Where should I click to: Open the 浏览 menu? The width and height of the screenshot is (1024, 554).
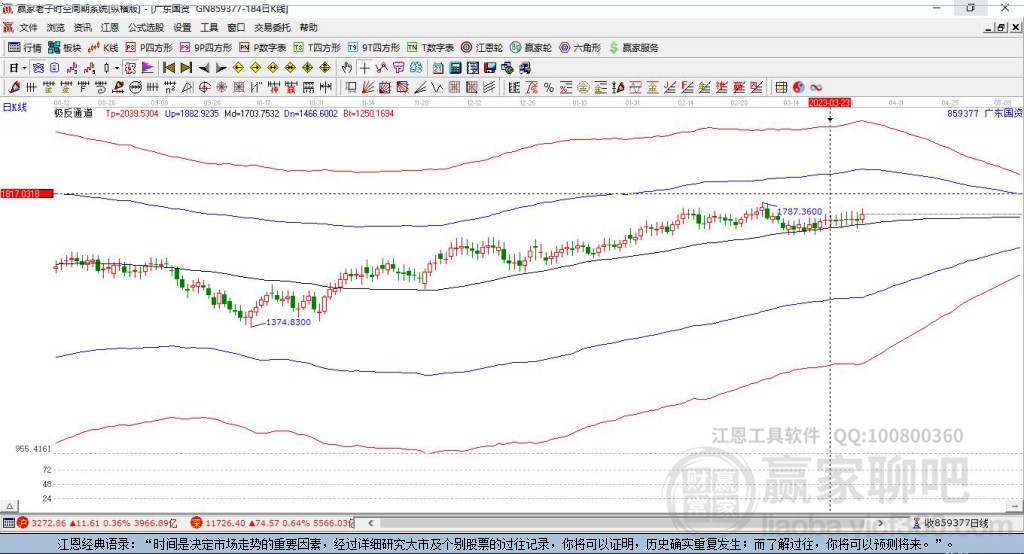[56, 27]
